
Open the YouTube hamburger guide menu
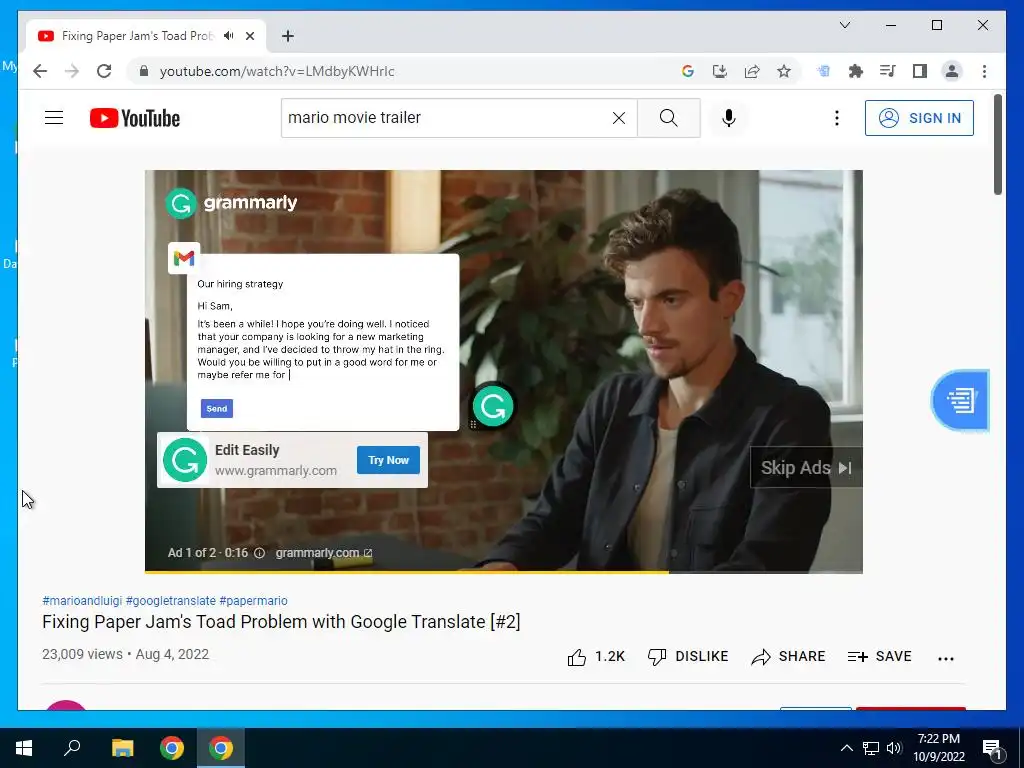(x=54, y=118)
